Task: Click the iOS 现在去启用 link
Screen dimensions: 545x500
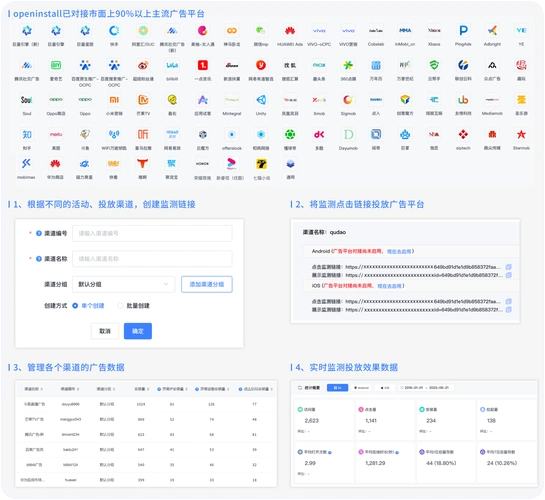Action: click(389, 286)
